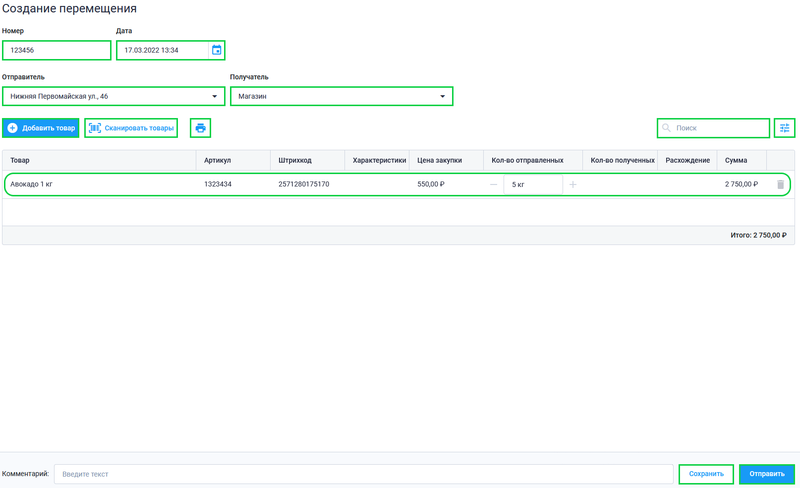The width and height of the screenshot is (800, 488).
Task: Click into the Поиск search field
Action: pyautogui.click(x=718, y=128)
